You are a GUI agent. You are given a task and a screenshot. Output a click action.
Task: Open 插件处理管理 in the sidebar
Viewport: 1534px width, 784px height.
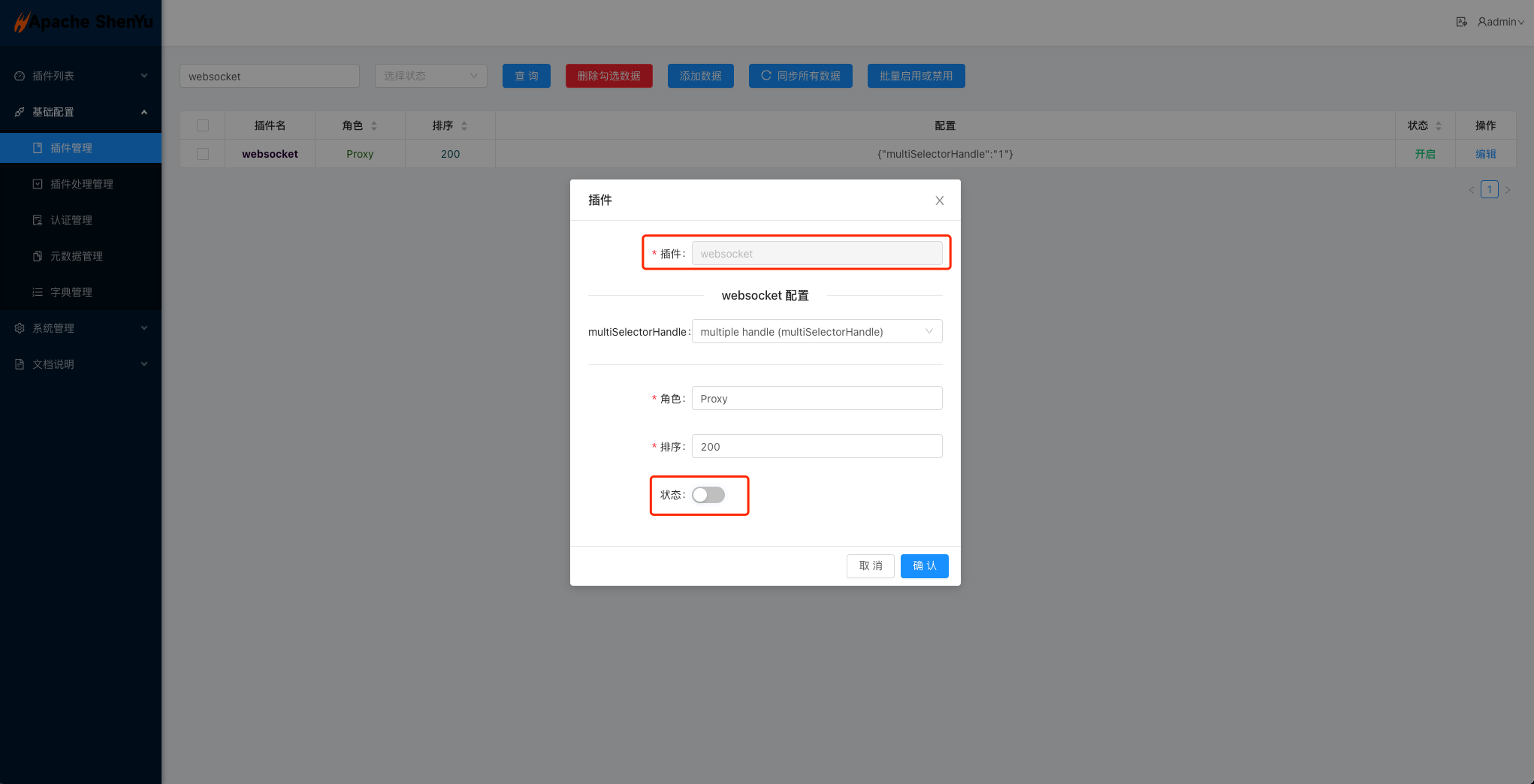point(81,184)
